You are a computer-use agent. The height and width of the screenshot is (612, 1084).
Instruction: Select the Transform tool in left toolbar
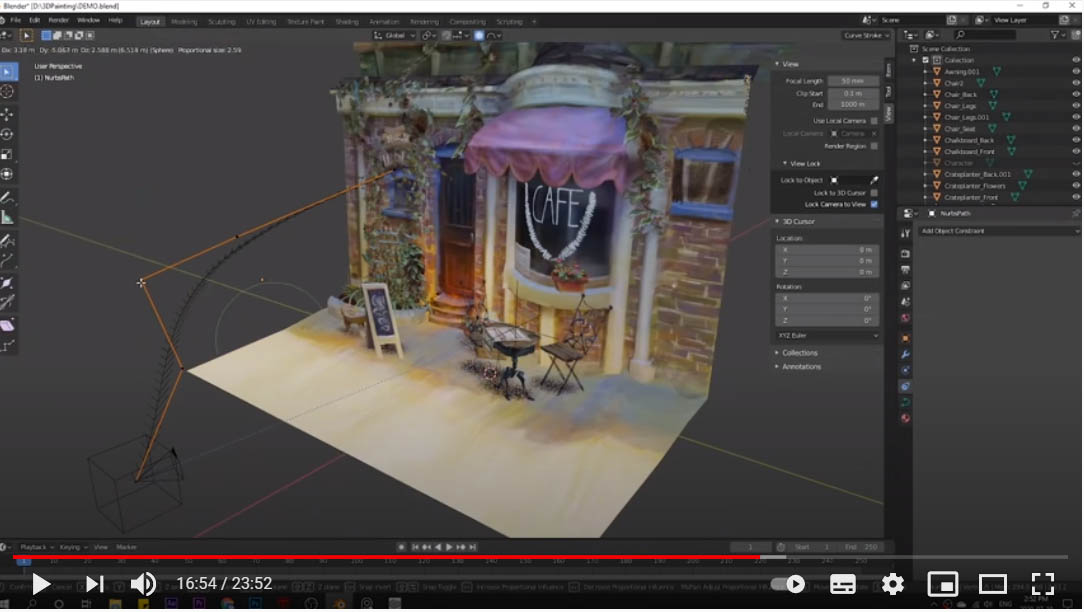tap(8, 174)
